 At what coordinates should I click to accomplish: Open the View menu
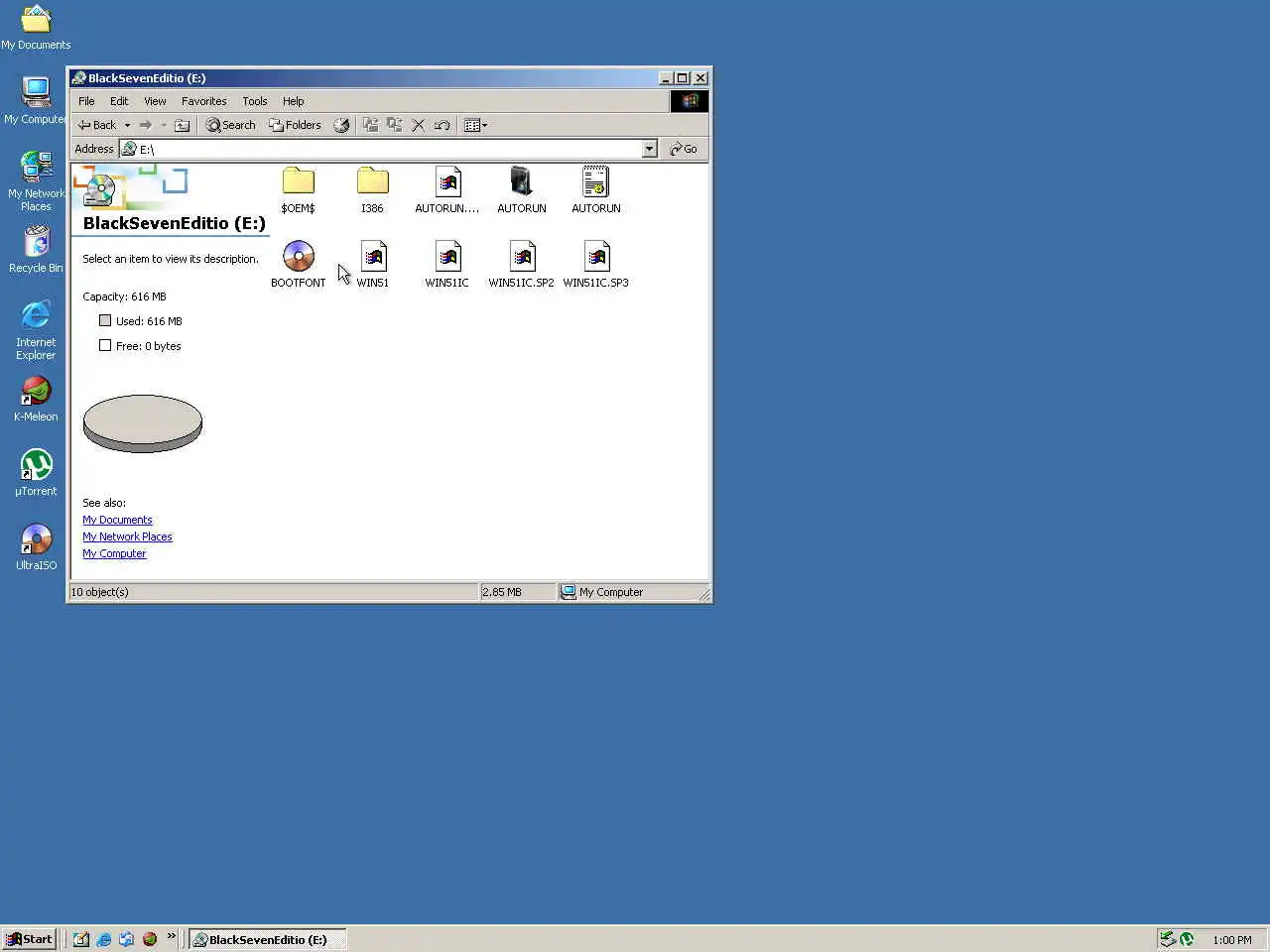(155, 101)
